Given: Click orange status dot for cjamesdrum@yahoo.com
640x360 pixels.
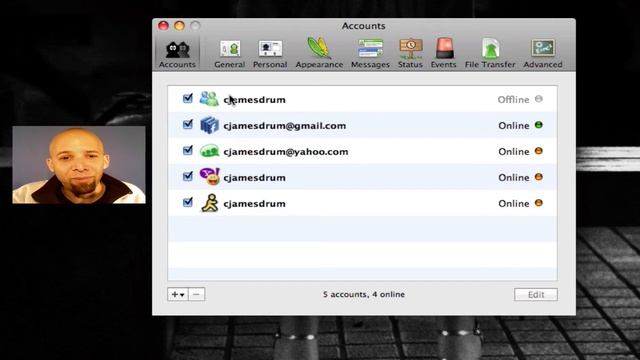Looking at the screenshot, I should [539, 151].
